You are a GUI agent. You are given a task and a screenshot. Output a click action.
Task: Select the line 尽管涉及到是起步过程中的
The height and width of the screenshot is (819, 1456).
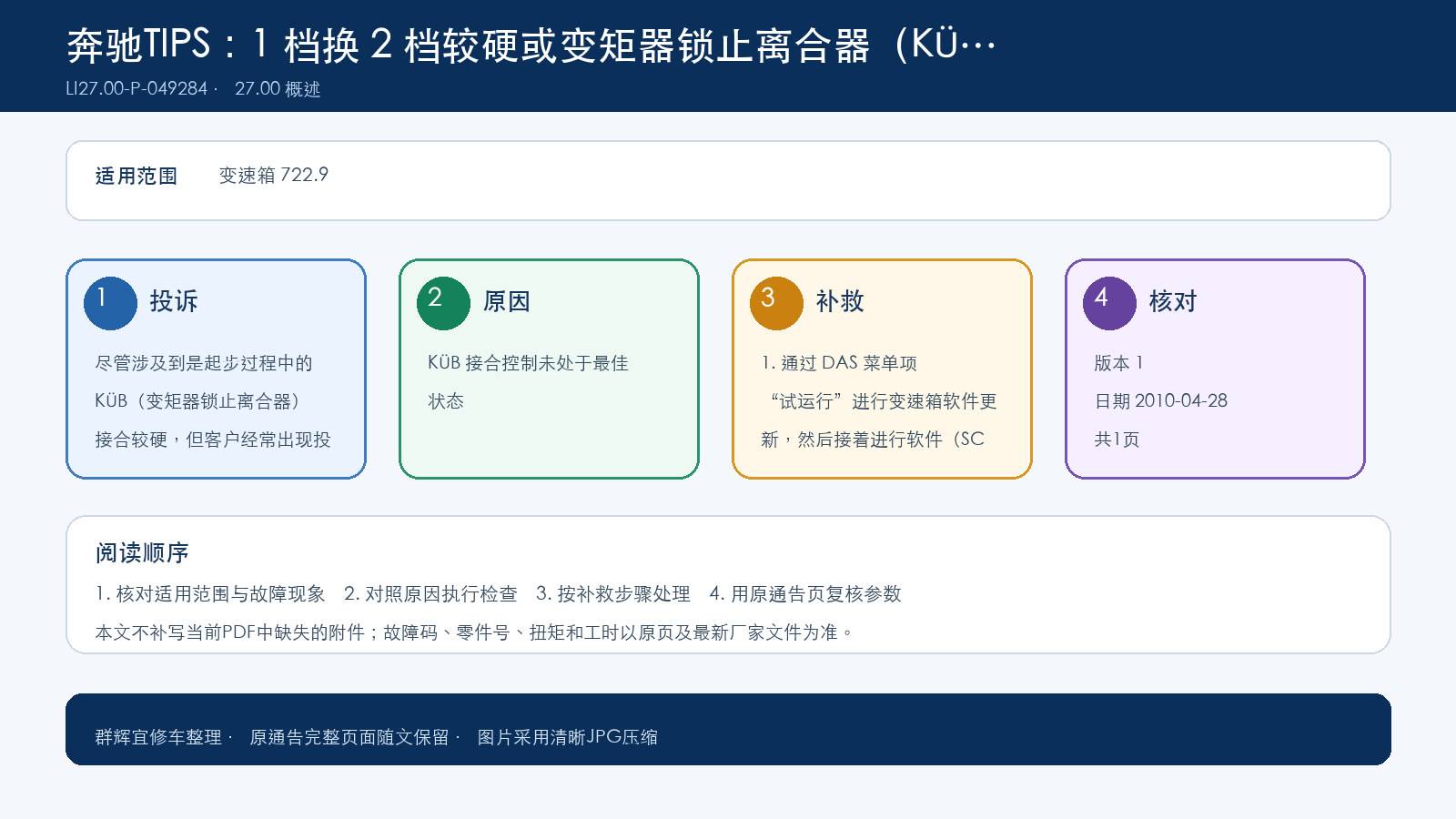click(x=204, y=363)
